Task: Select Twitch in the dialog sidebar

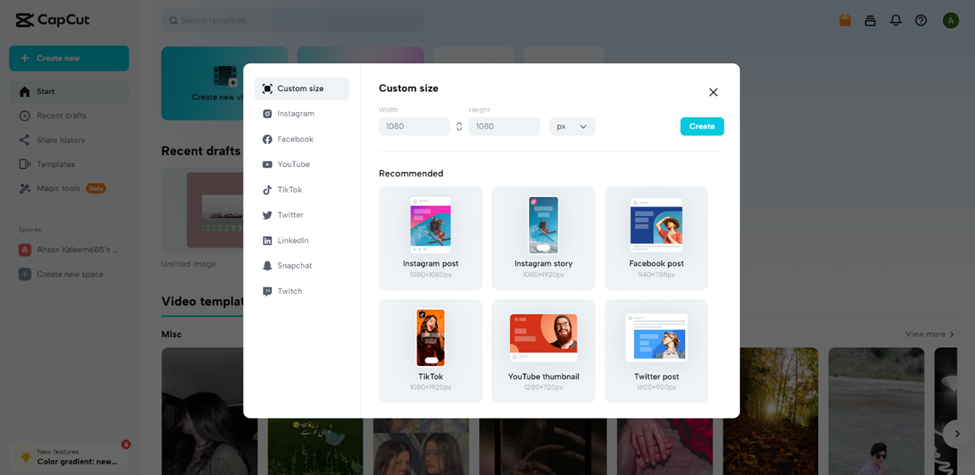Action: tap(302, 291)
